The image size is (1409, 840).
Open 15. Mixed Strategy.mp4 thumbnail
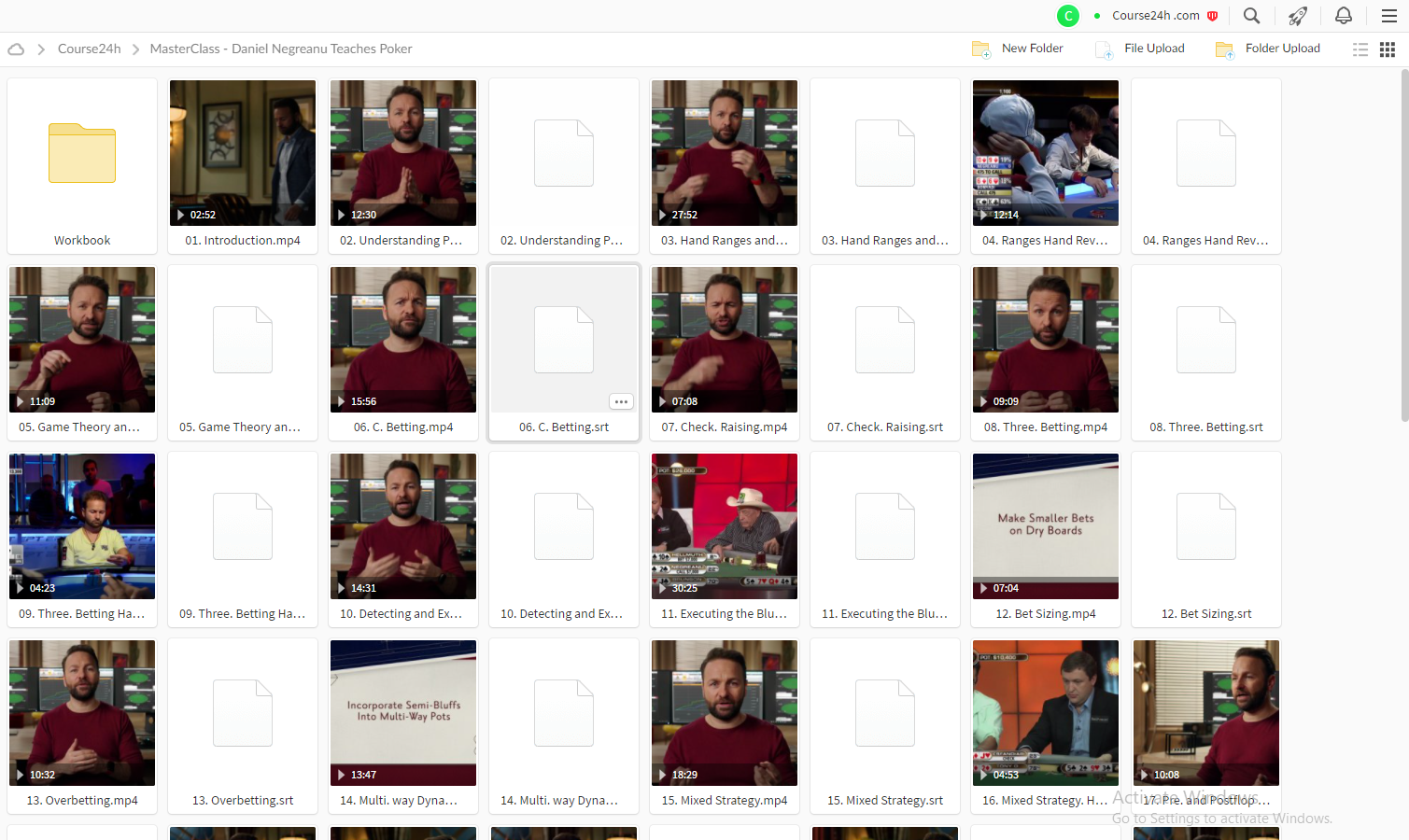[x=725, y=713]
